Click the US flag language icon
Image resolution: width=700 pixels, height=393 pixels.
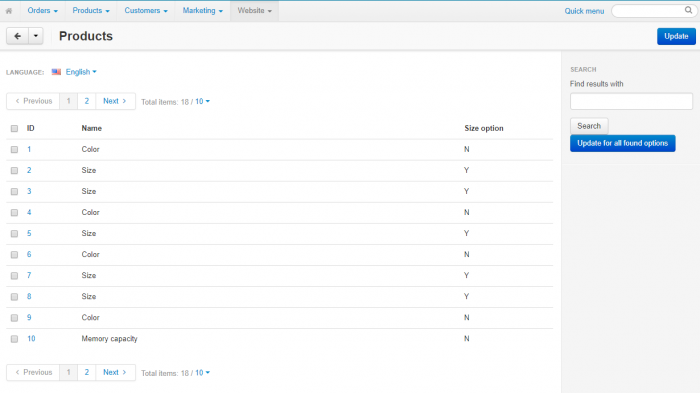tap(56, 72)
